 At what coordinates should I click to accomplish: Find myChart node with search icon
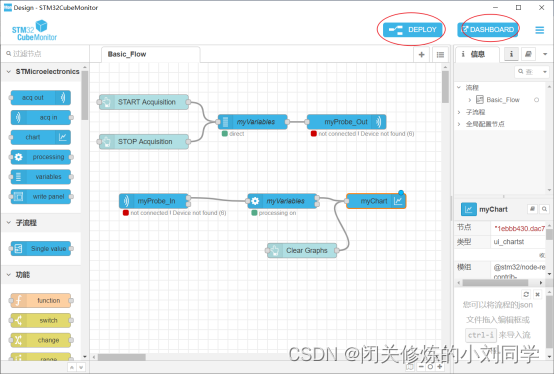pyautogui.click(x=544, y=209)
